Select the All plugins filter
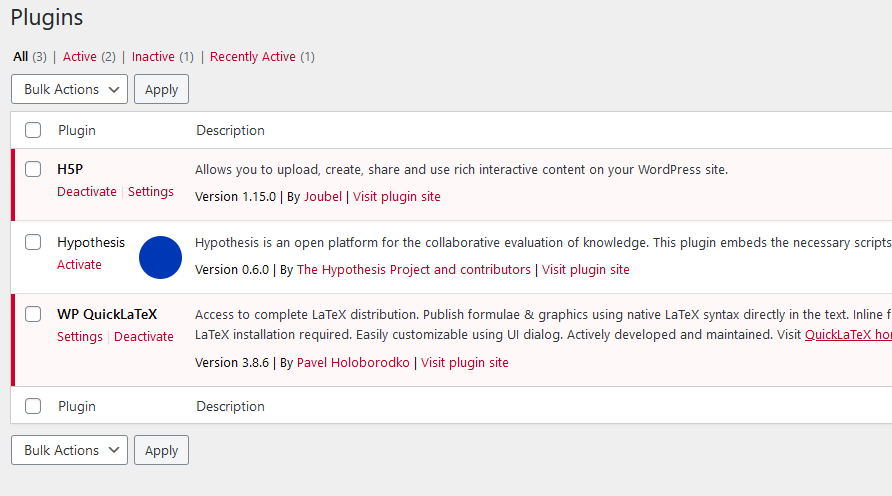 tap(20, 57)
